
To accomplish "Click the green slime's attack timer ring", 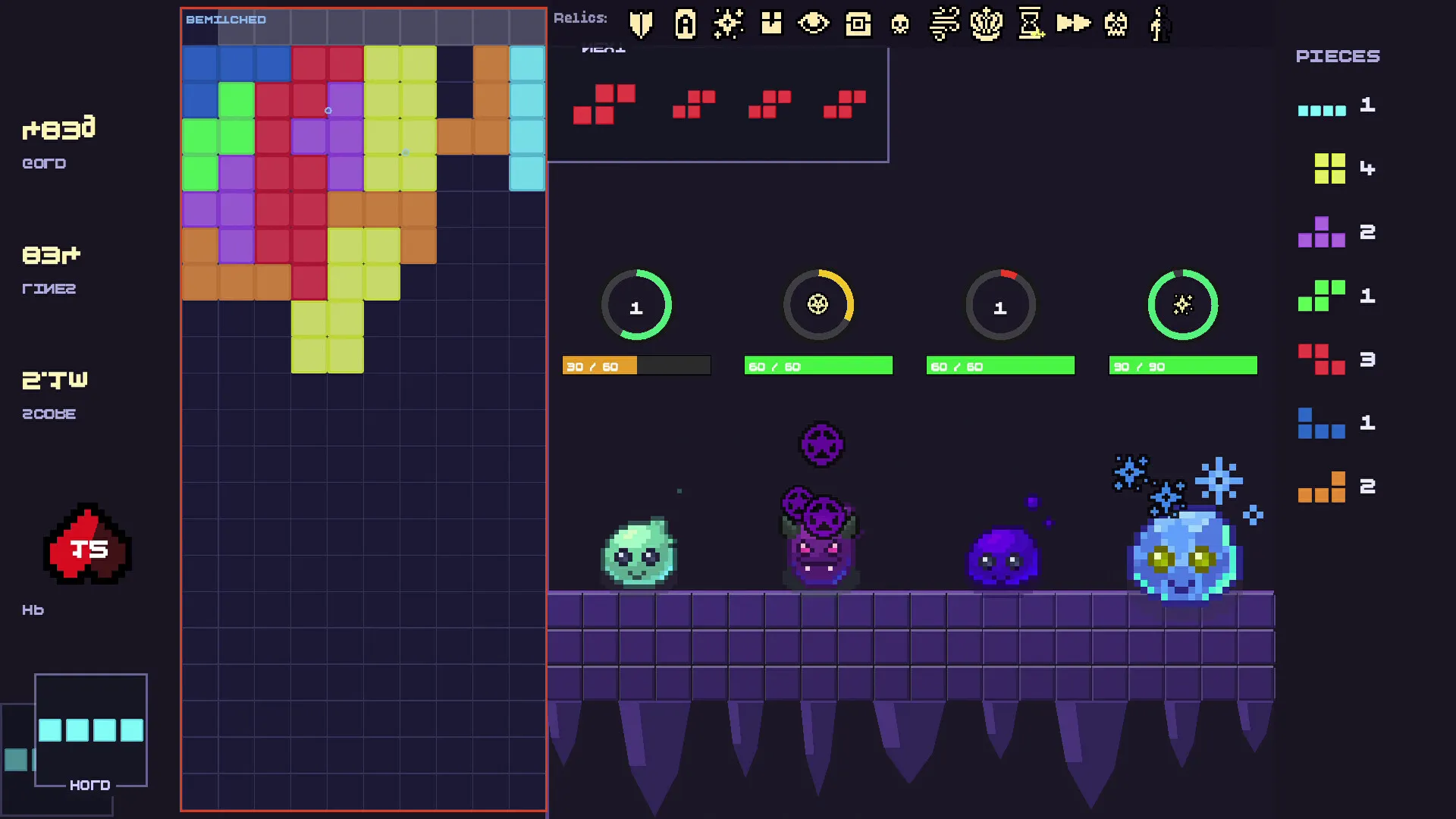I will click(x=636, y=305).
